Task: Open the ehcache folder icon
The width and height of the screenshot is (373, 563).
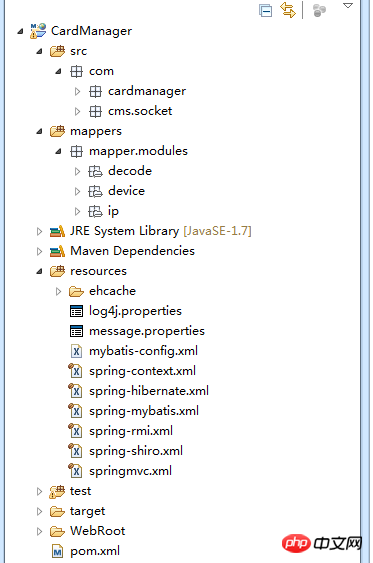Action: pyautogui.click(x=76, y=291)
